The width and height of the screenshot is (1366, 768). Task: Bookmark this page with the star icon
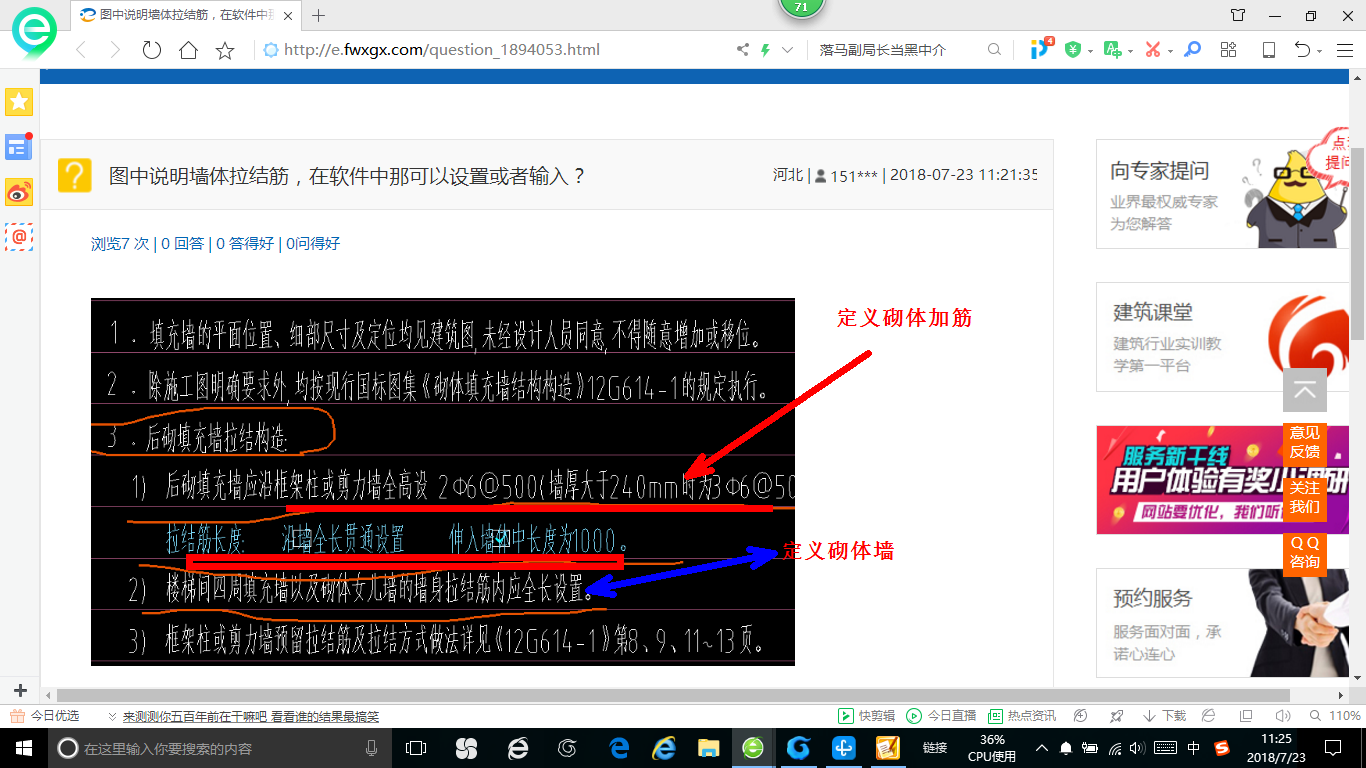[225, 50]
